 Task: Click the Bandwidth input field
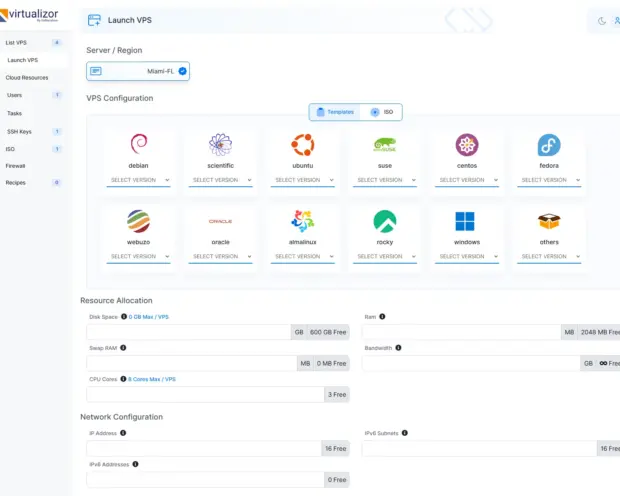pyautogui.click(x=471, y=363)
